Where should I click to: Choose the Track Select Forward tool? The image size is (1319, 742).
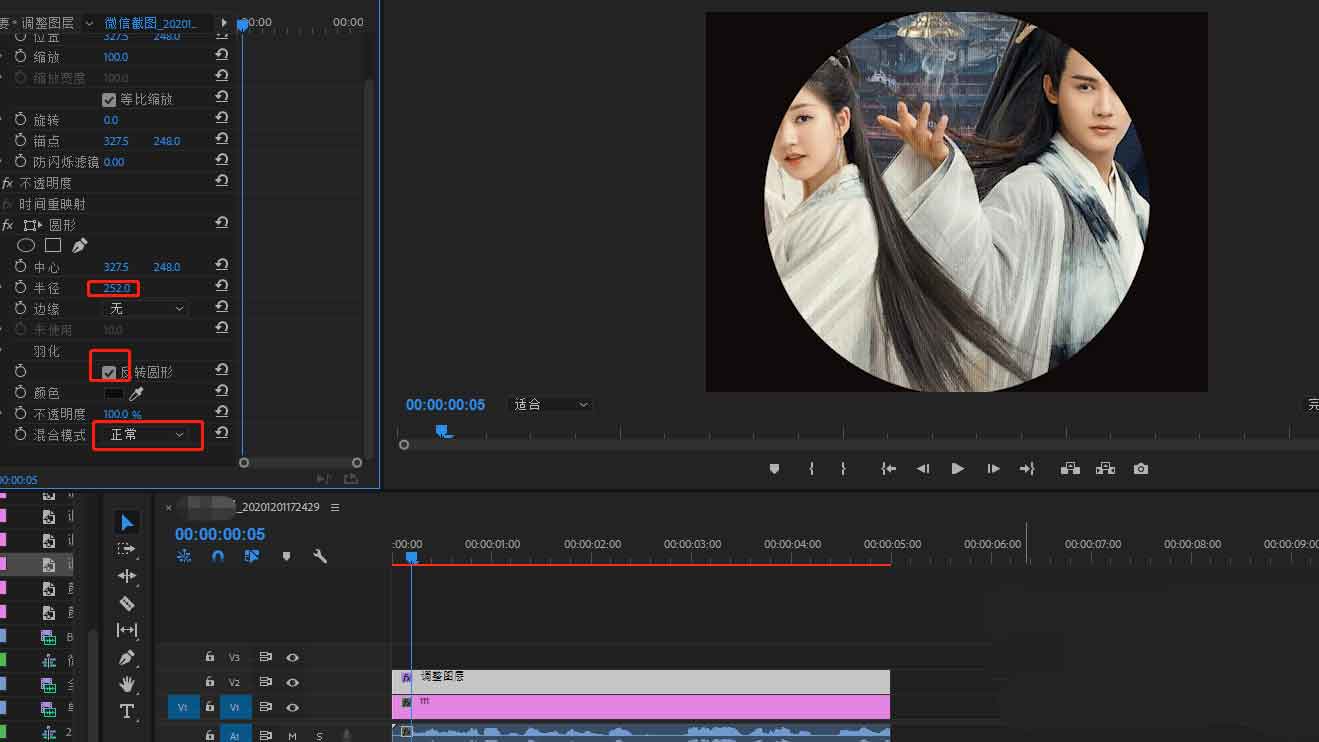coord(127,549)
